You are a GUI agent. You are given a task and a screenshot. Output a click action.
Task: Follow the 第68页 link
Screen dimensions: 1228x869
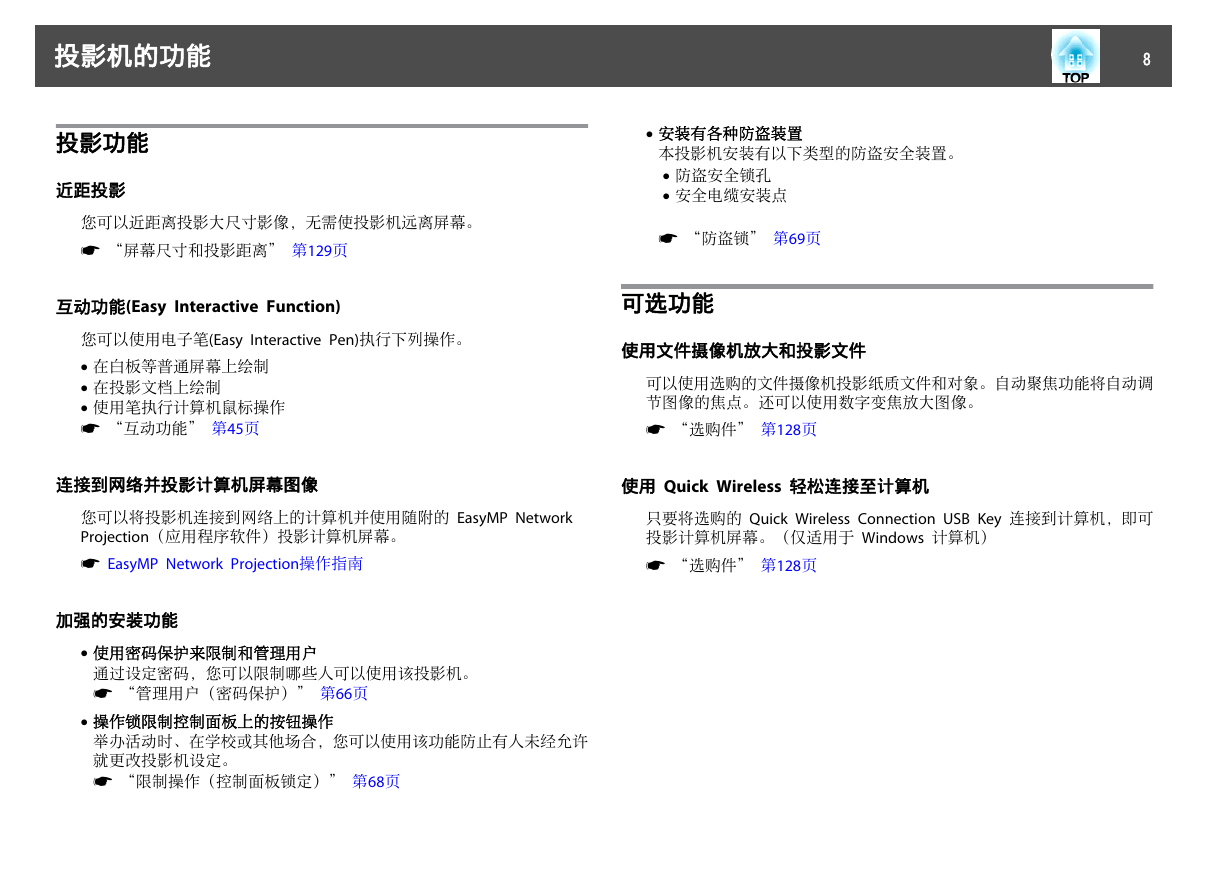(376, 781)
